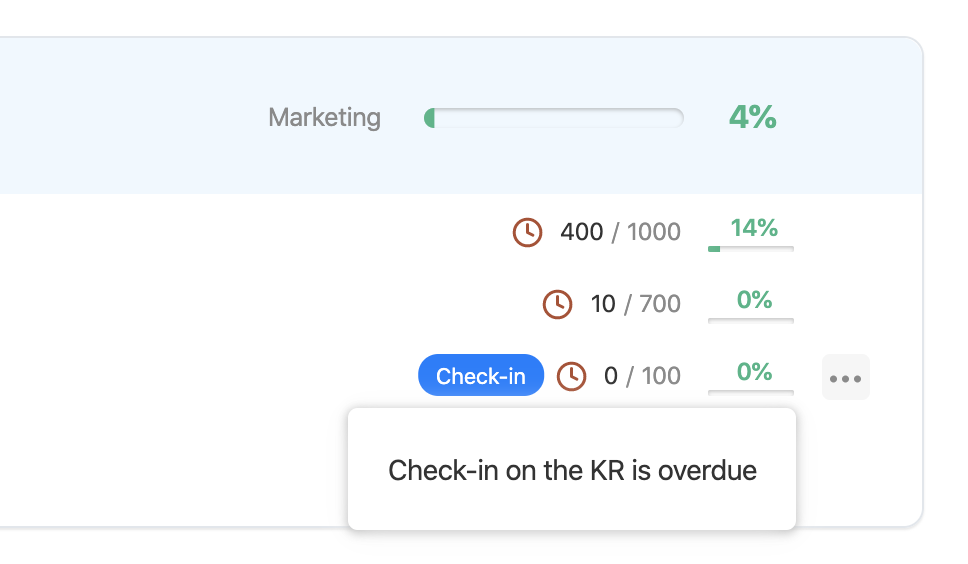Click the 0% beside 10 / 700
Viewport: 968px width, 564px height.
click(754, 299)
